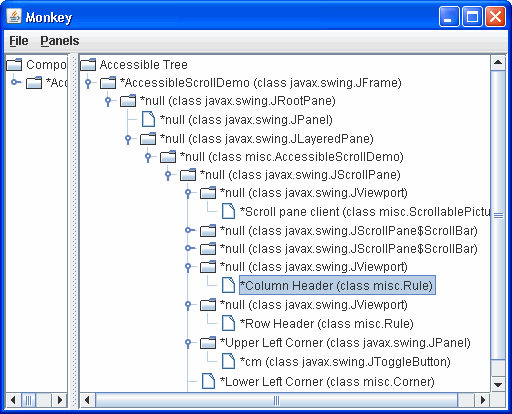Collapse the JScrollPane node
The image size is (512, 414).
pyautogui.click(x=168, y=175)
